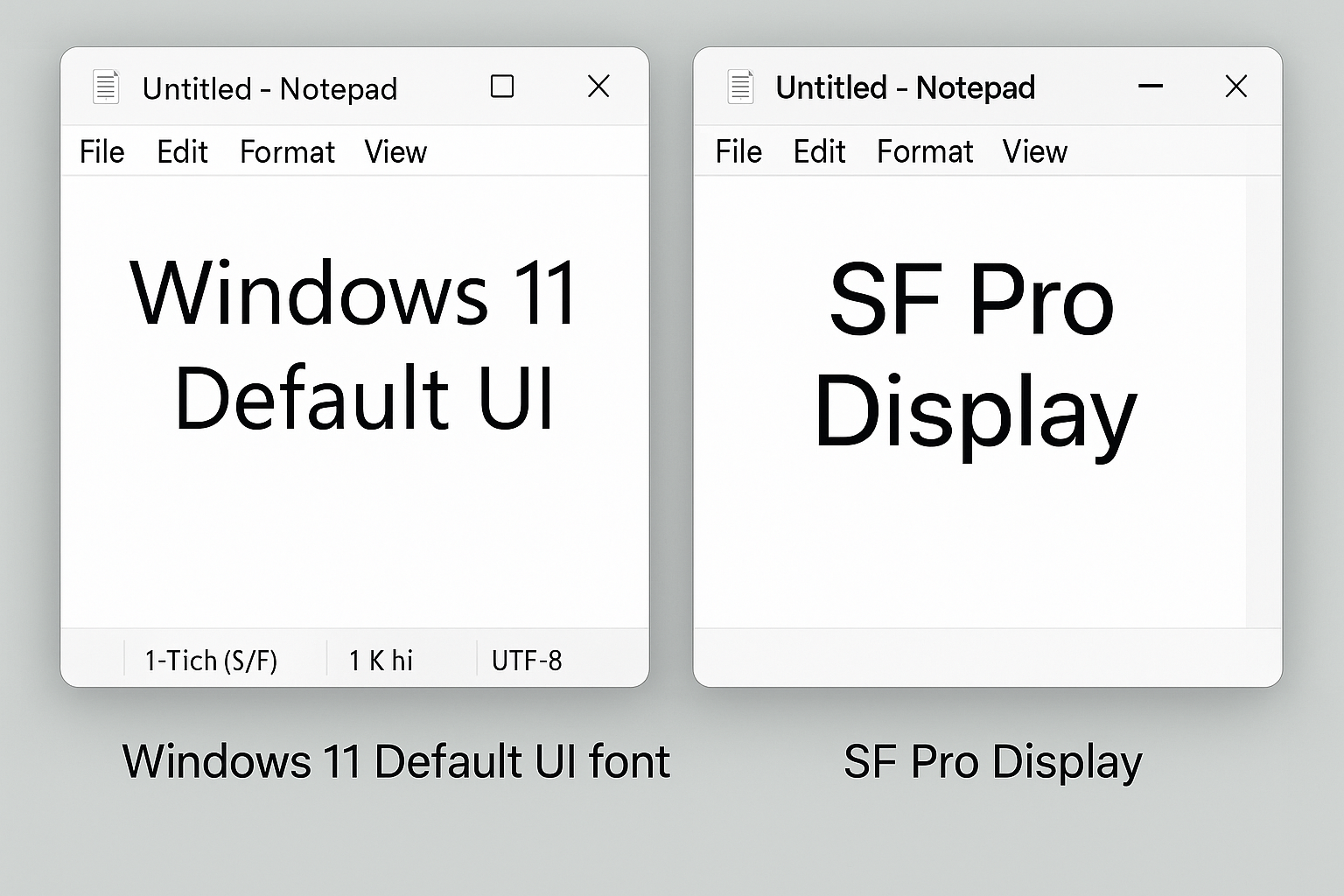Click the right window's vertical scrollbar
Image resolution: width=1344 pixels, height=896 pixels.
pyautogui.click(x=1263, y=402)
